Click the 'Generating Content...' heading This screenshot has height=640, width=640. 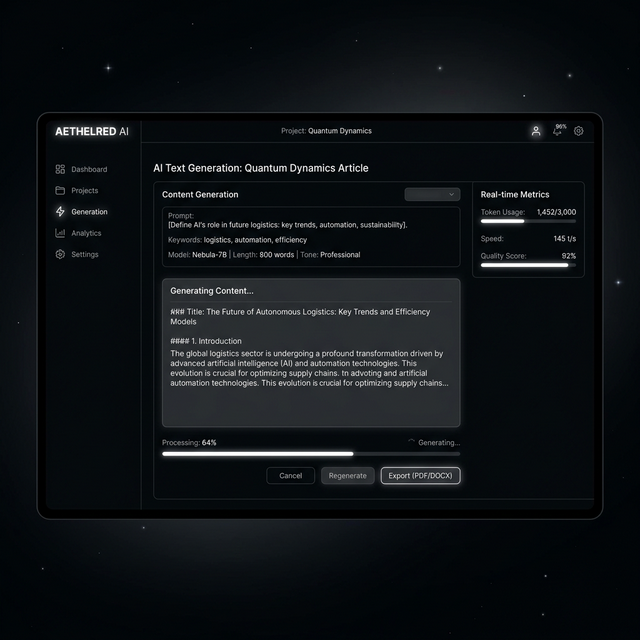coord(212,291)
